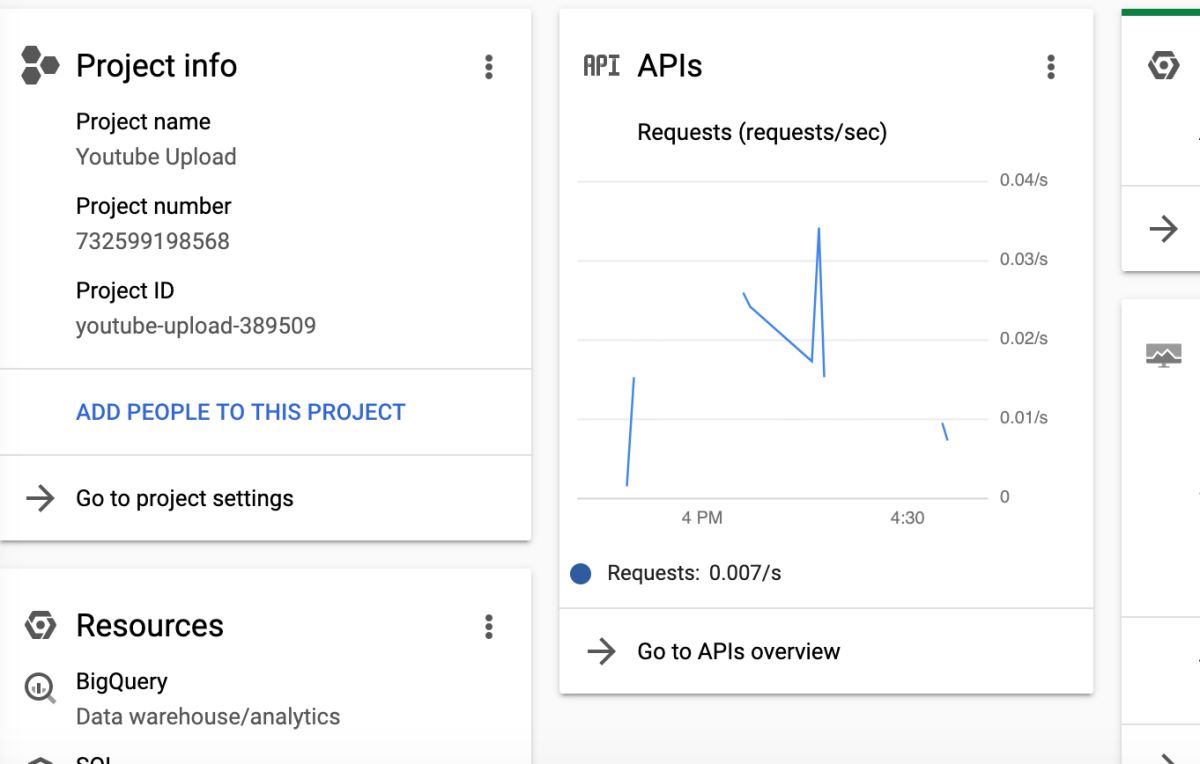1200x764 pixels.
Task: Expand the Resources card three-dot menu
Action: [x=488, y=627]
